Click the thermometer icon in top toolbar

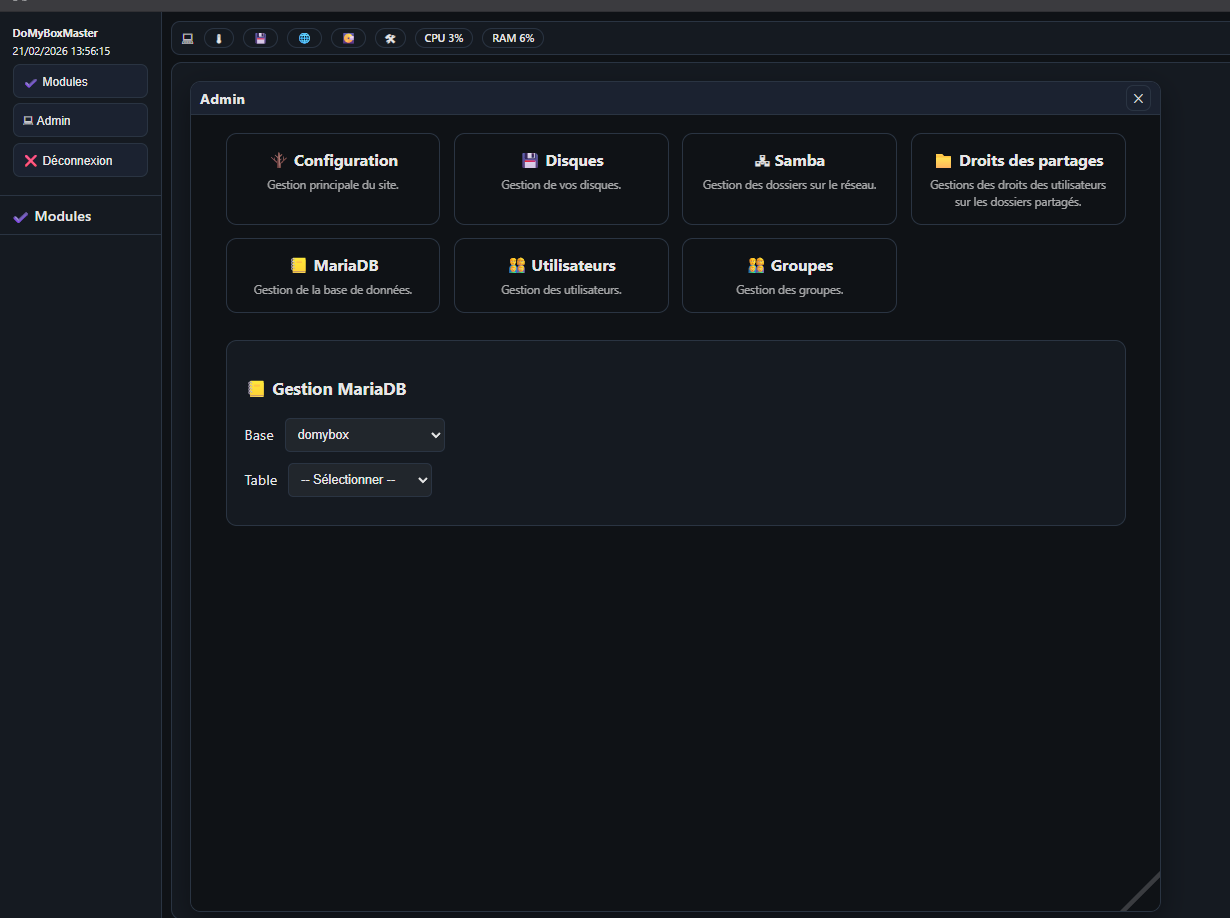click(219, 38)
